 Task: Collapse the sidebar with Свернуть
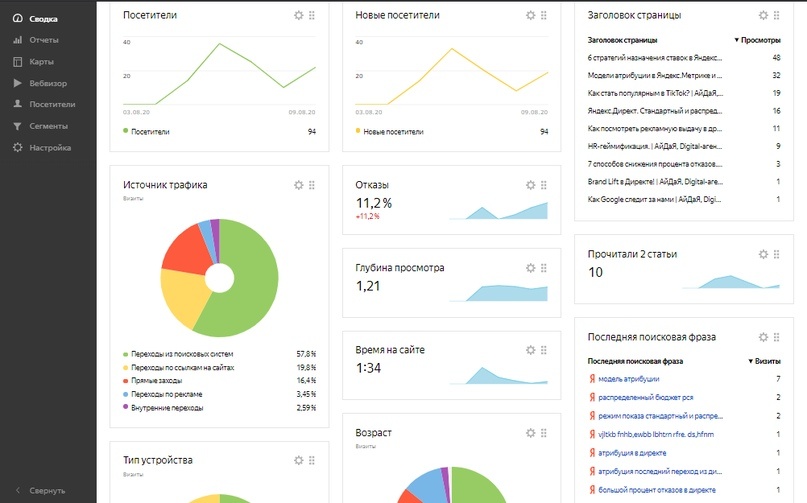pos(47,491)
